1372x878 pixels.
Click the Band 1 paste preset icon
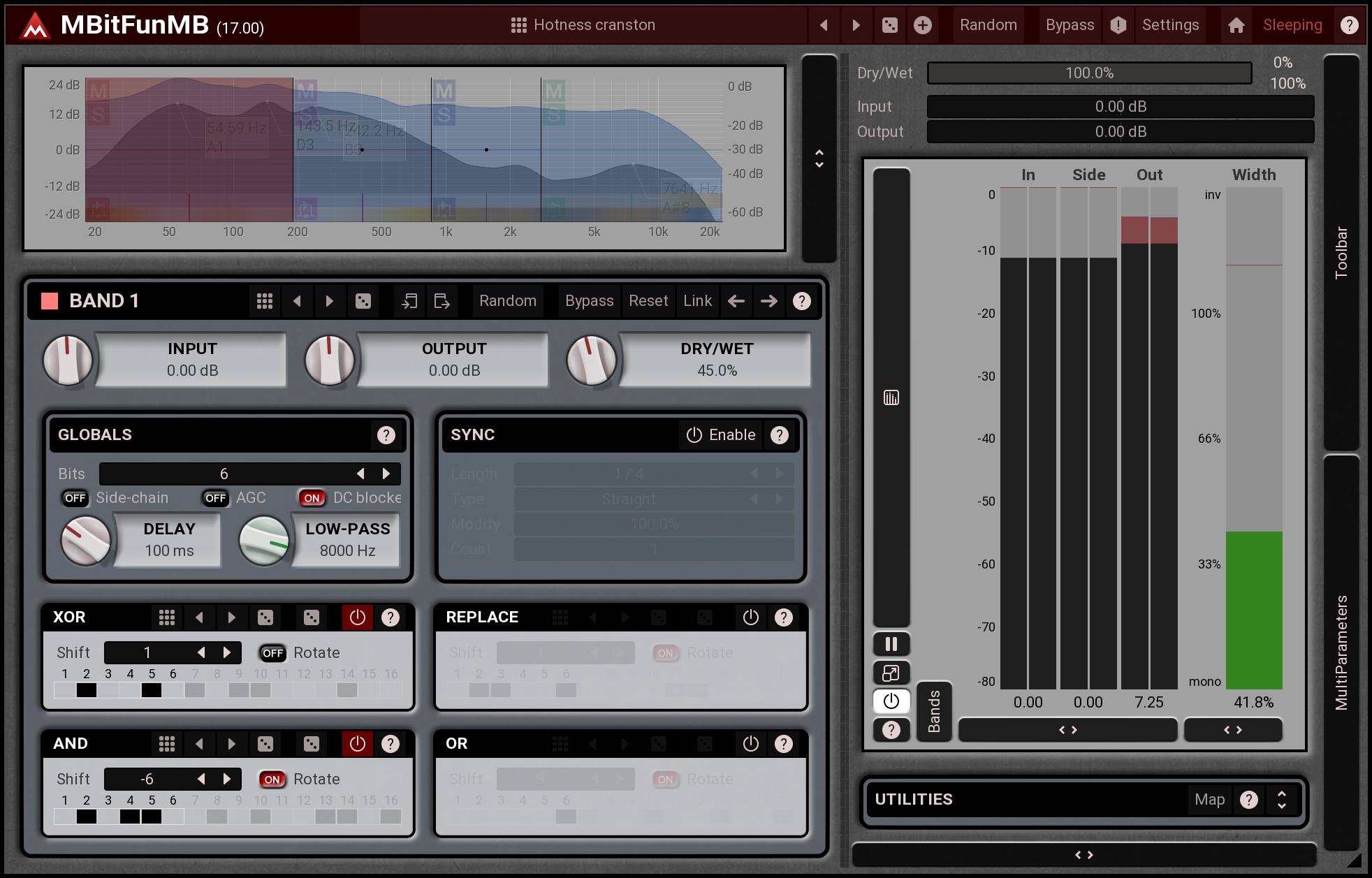pos(442,301)
